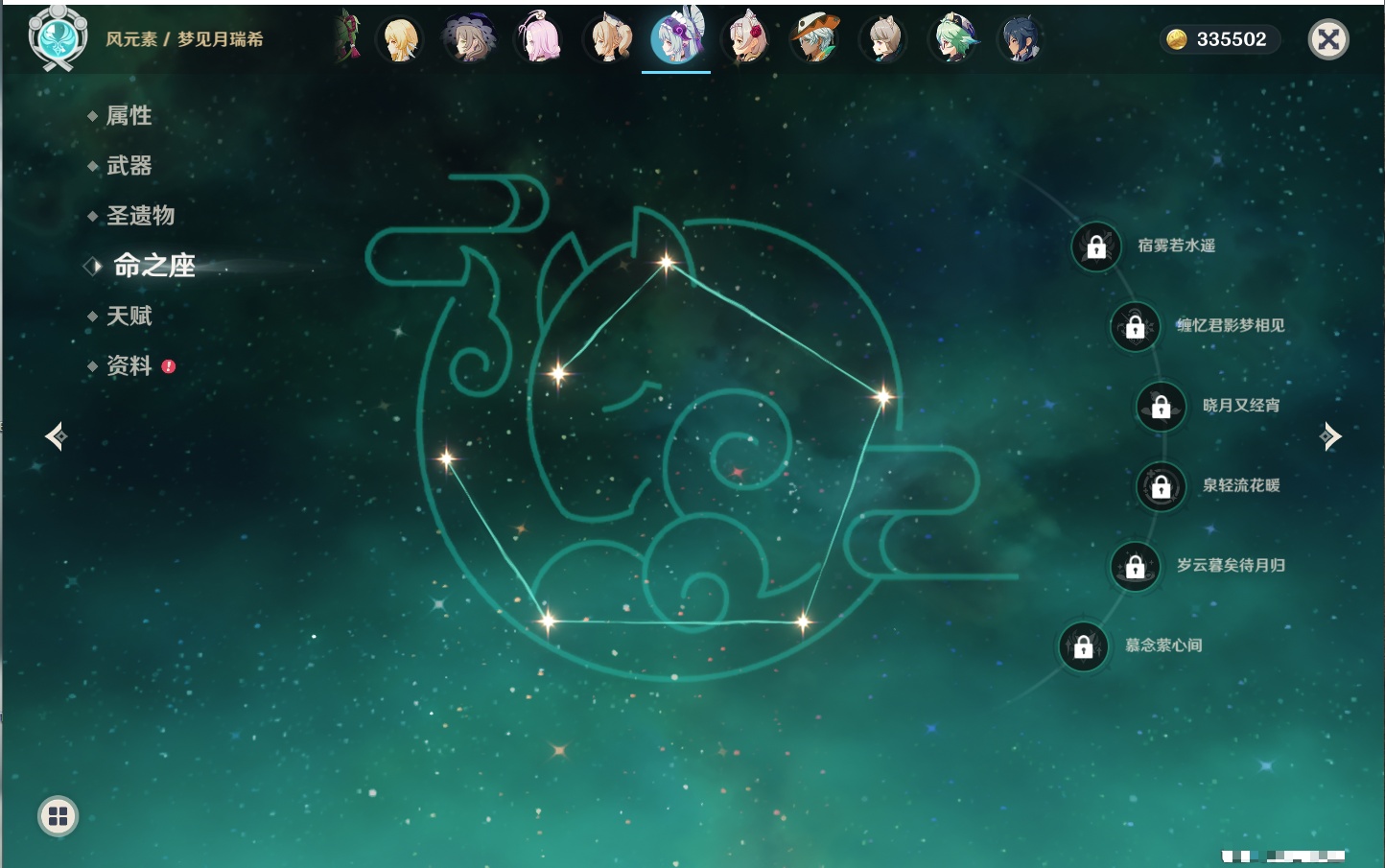
Task: Go to previous character with left arrow
Action: pos(56,436)
